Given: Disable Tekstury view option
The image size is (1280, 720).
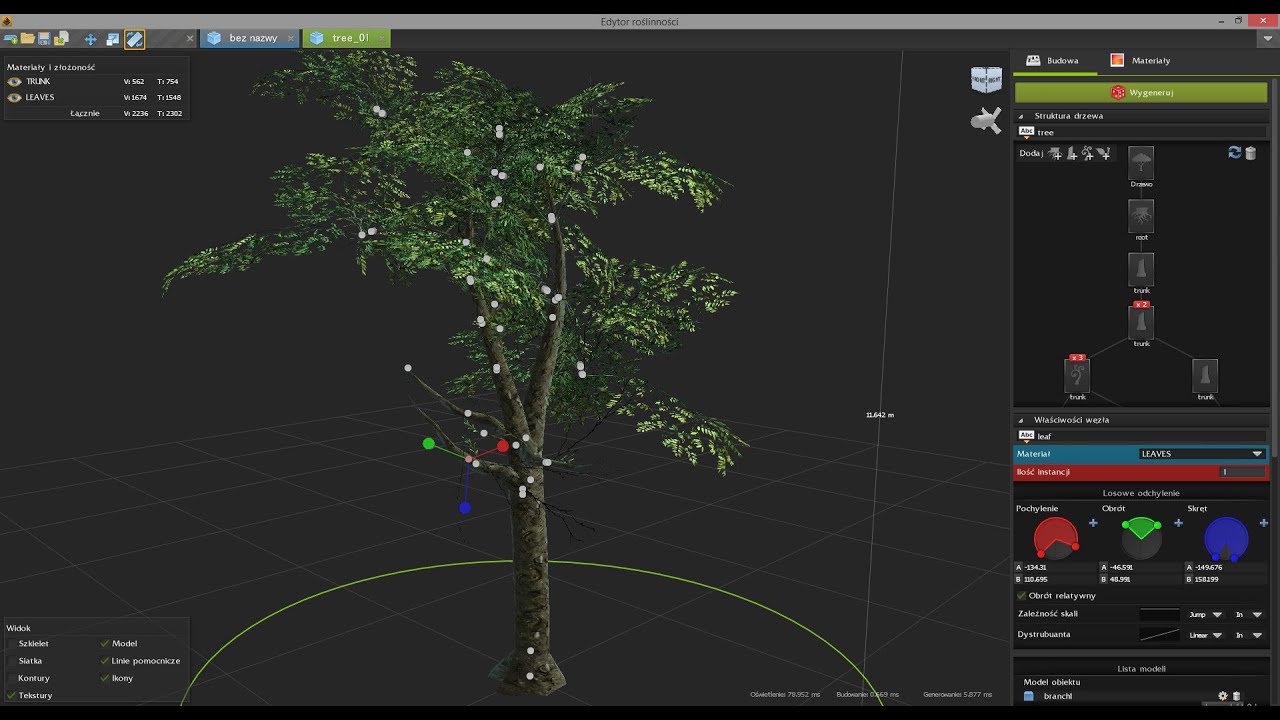Looking at the screenshot, I should [12, 695].
